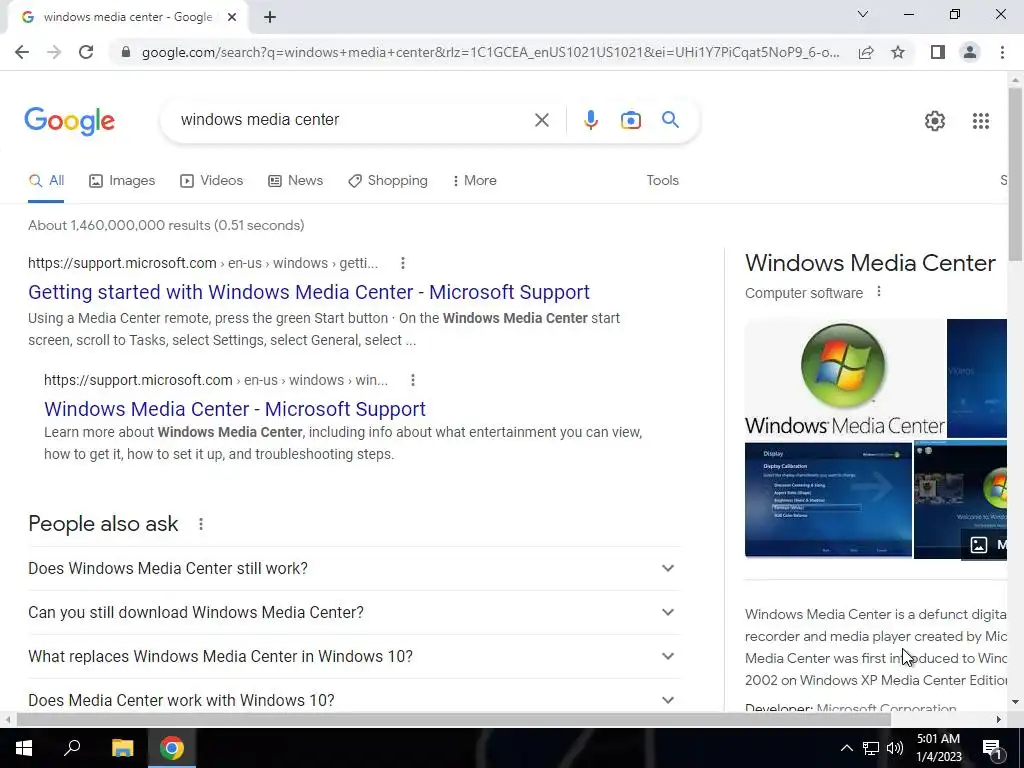Clear the search box with the X
Screen dimensions: 1024x768
tap(541, 120)
